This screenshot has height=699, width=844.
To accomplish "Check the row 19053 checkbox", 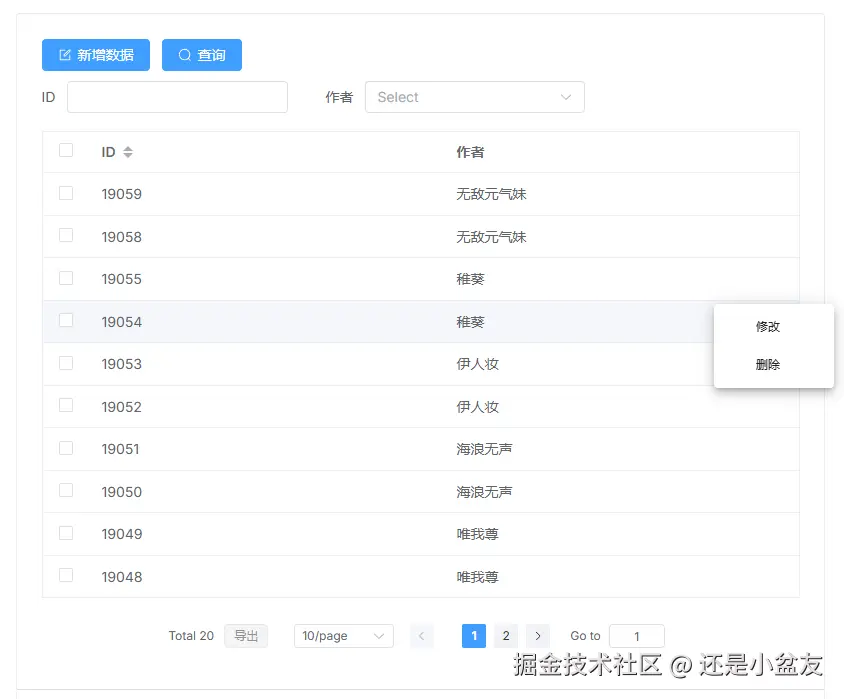I will 66,363.
